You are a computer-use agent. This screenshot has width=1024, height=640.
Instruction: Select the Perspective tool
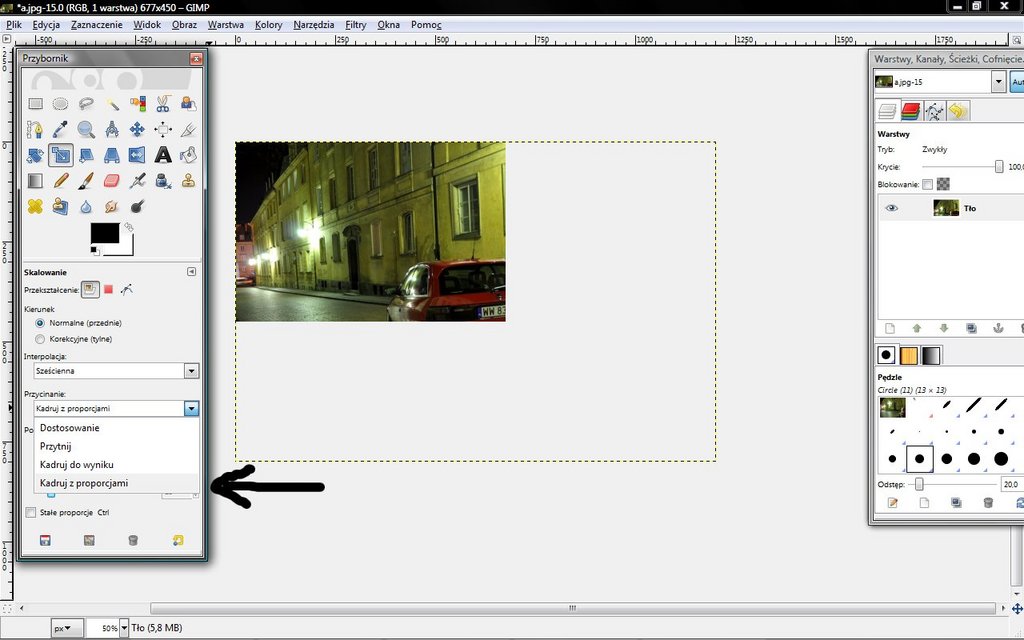pos(112,155)
